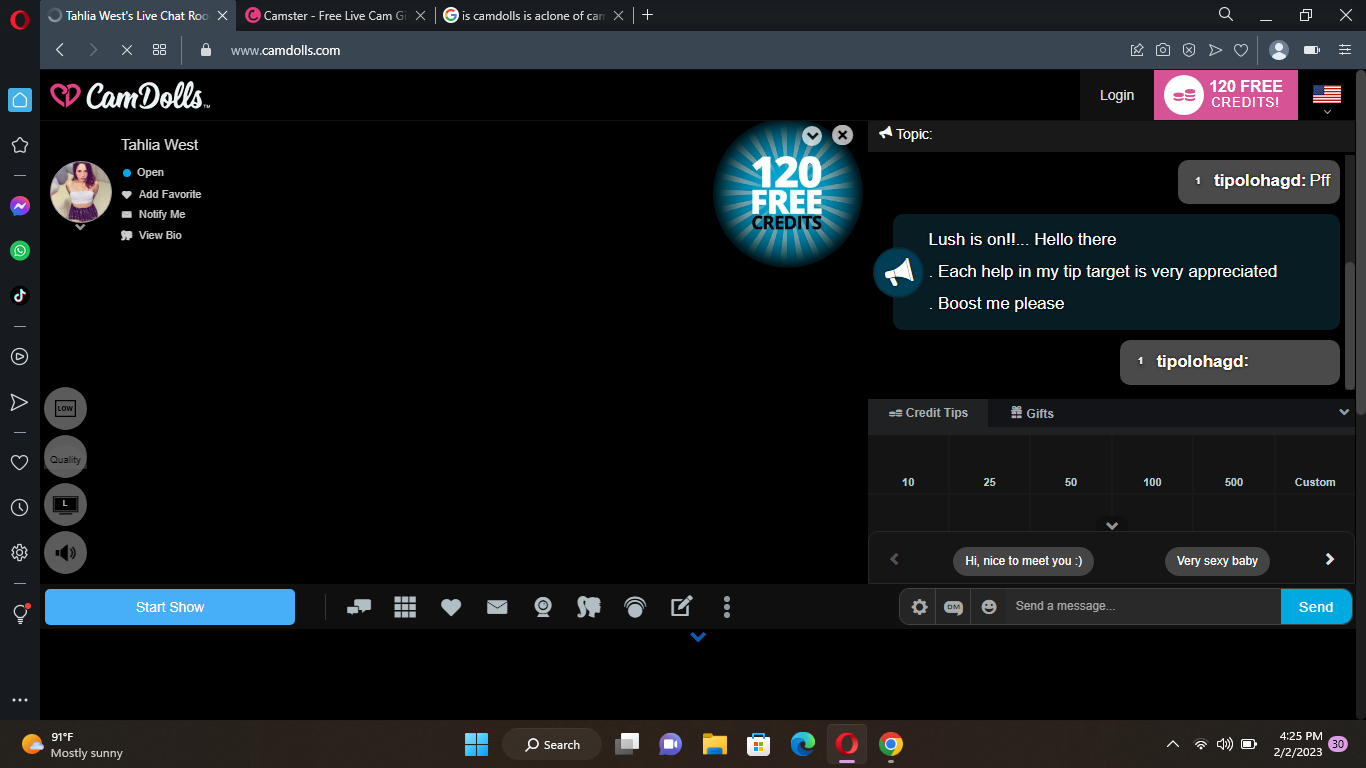Show hidden taskbar tray icons
1366x768 pixels.
click(1173, 744)
